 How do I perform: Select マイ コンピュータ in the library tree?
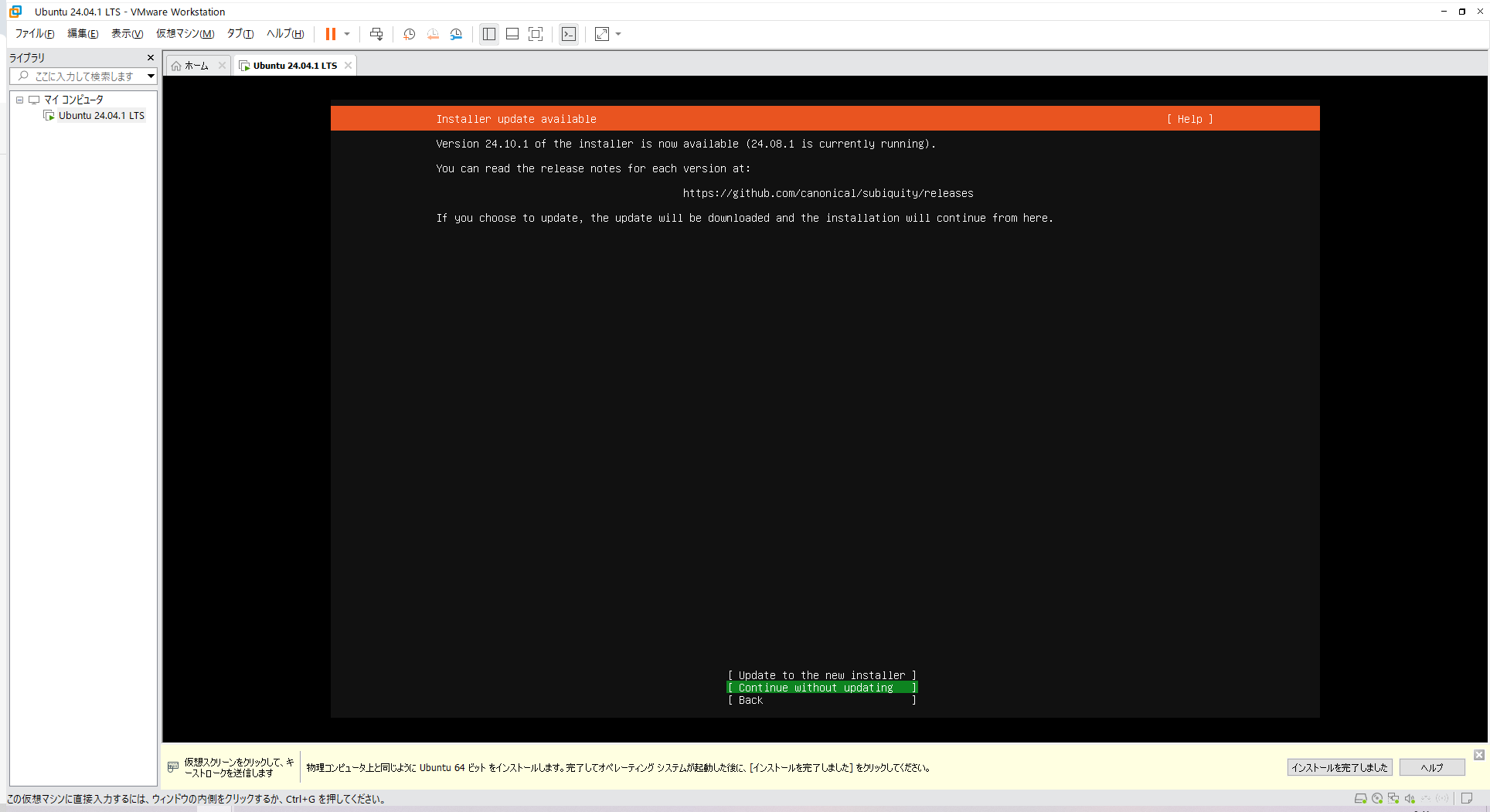pyautogui.click(x=73, y=100)
